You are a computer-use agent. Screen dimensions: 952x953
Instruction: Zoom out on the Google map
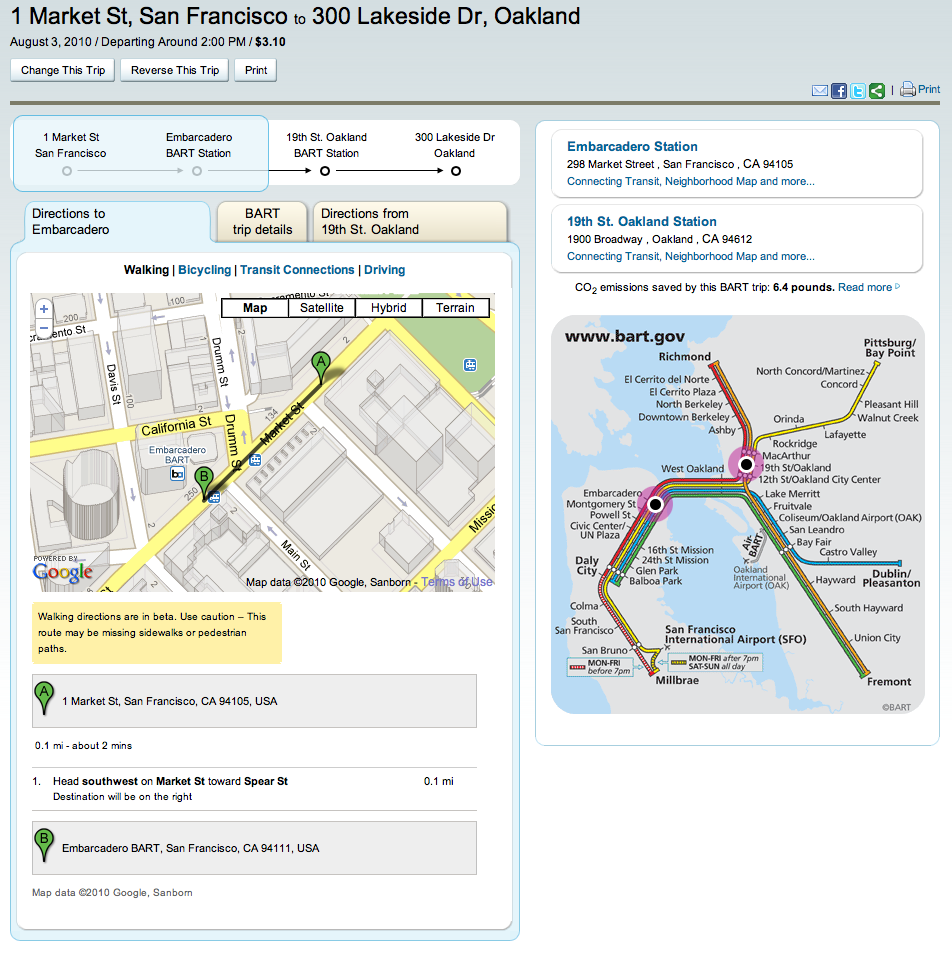tap(44, 328)
